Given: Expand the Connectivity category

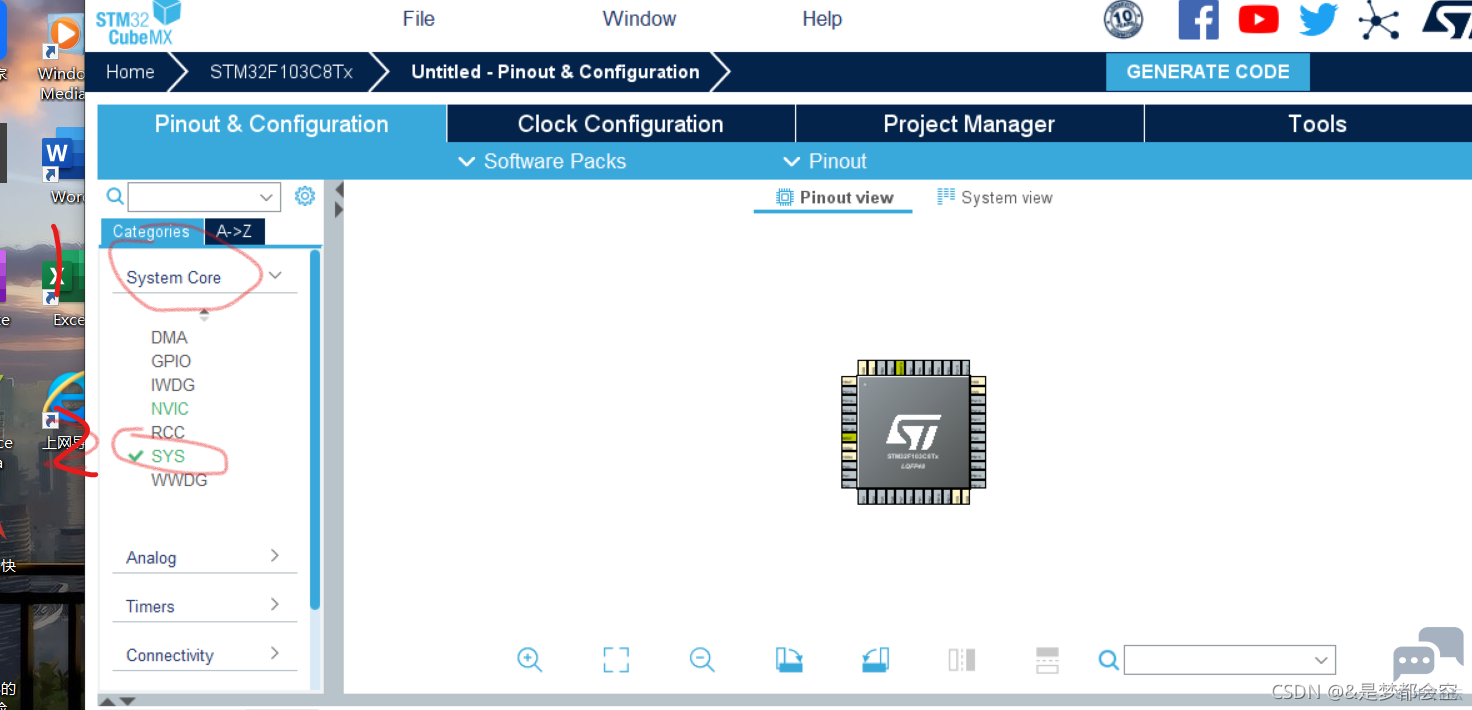Looking at the screenshot, I should tap(274, 654).
